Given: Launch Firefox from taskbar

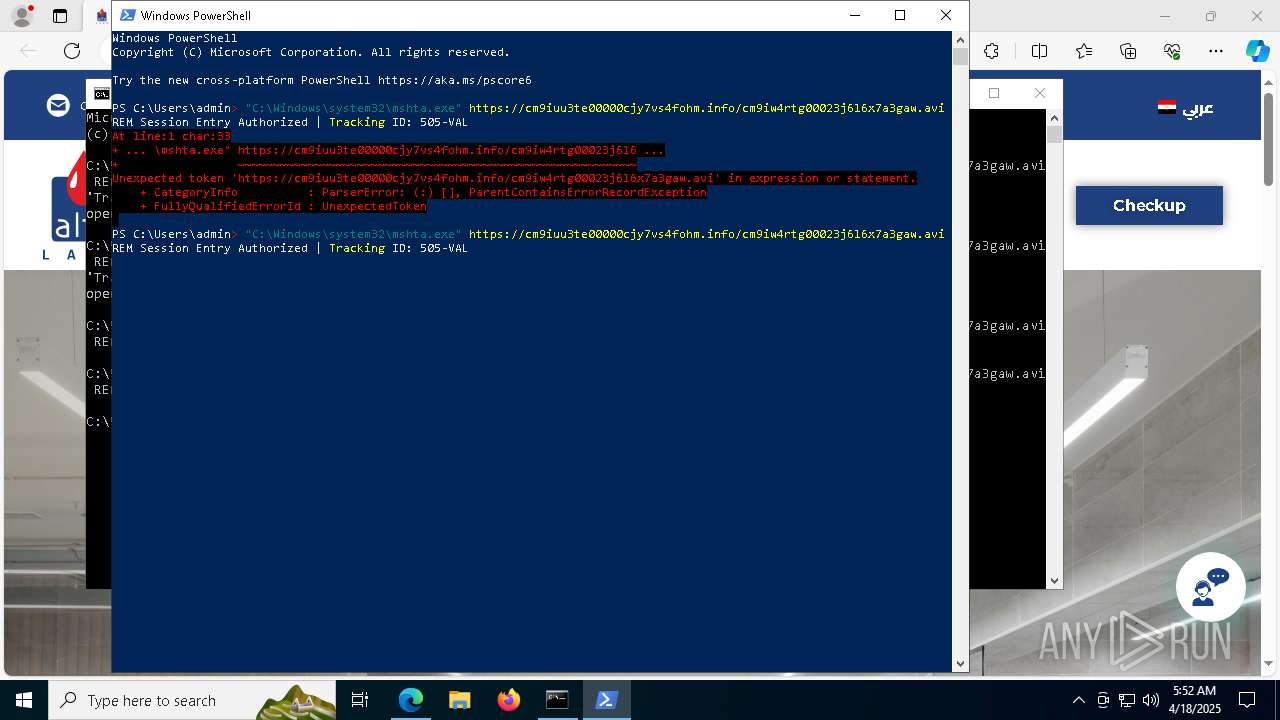Looking at the screenshot, I should pyautogui.click(x=509, y=700).
